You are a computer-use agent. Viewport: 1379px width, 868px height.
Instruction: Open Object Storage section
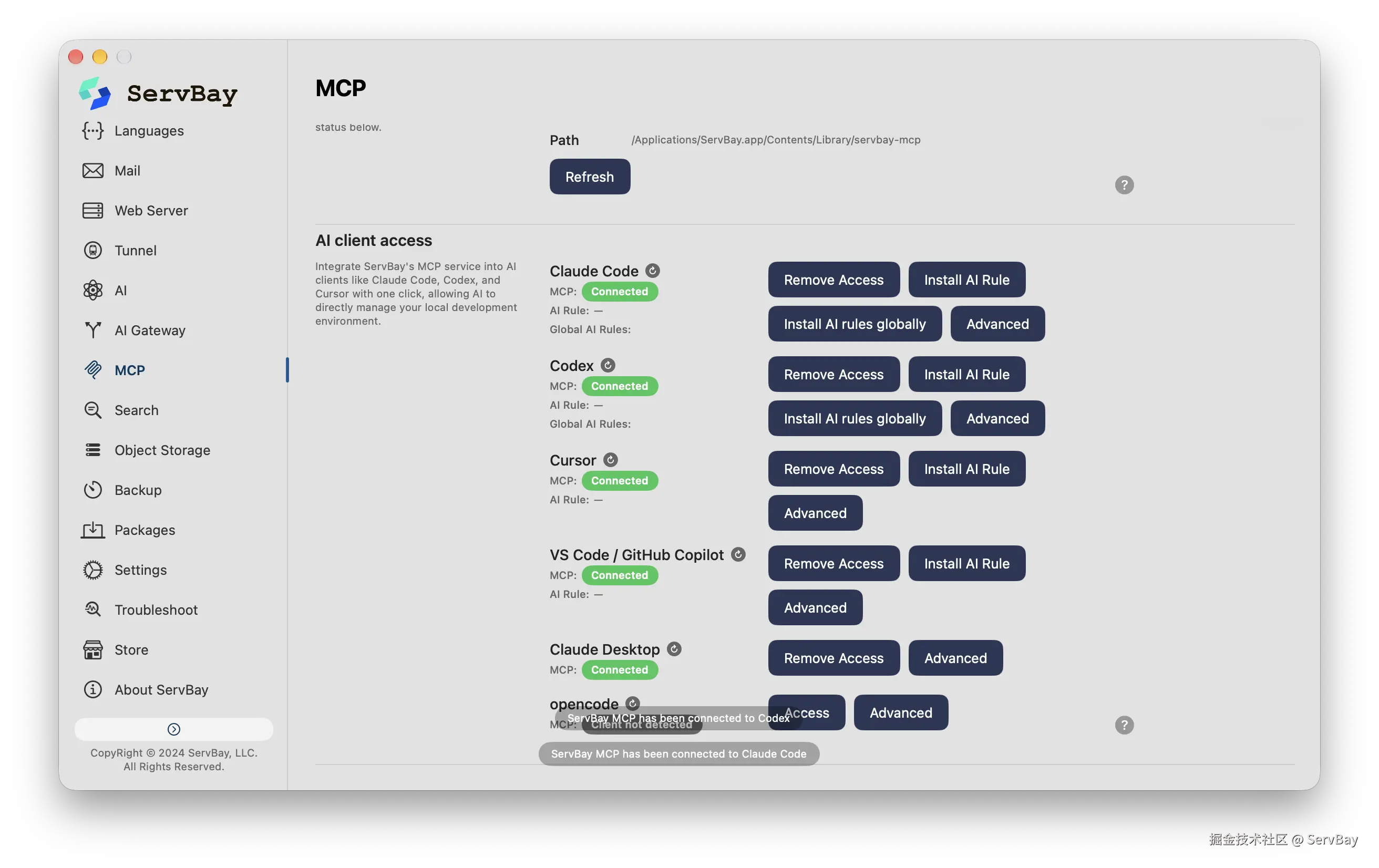tap(146, 450)
